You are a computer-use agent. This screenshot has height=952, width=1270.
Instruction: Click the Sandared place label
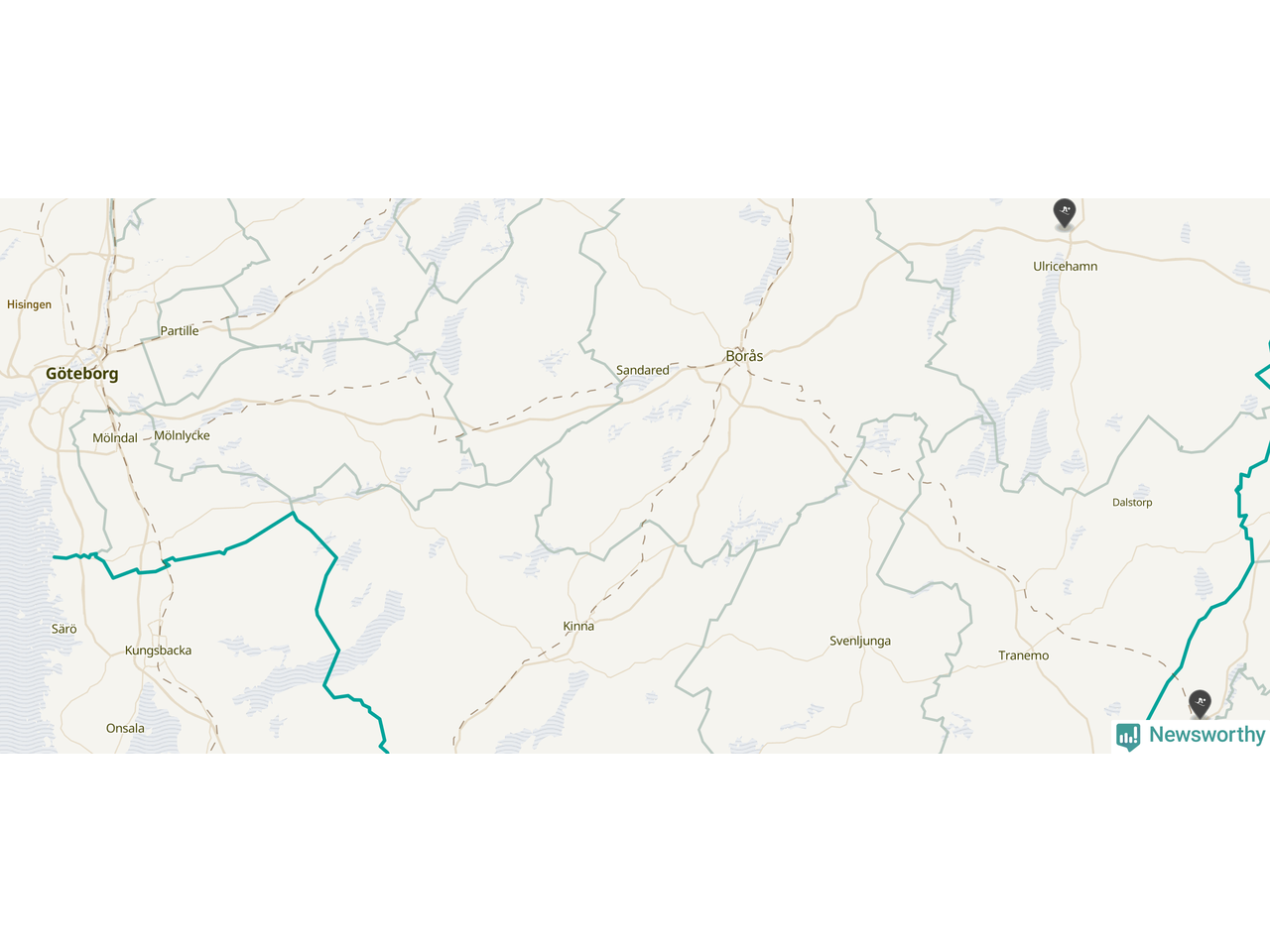coord(643,371)
